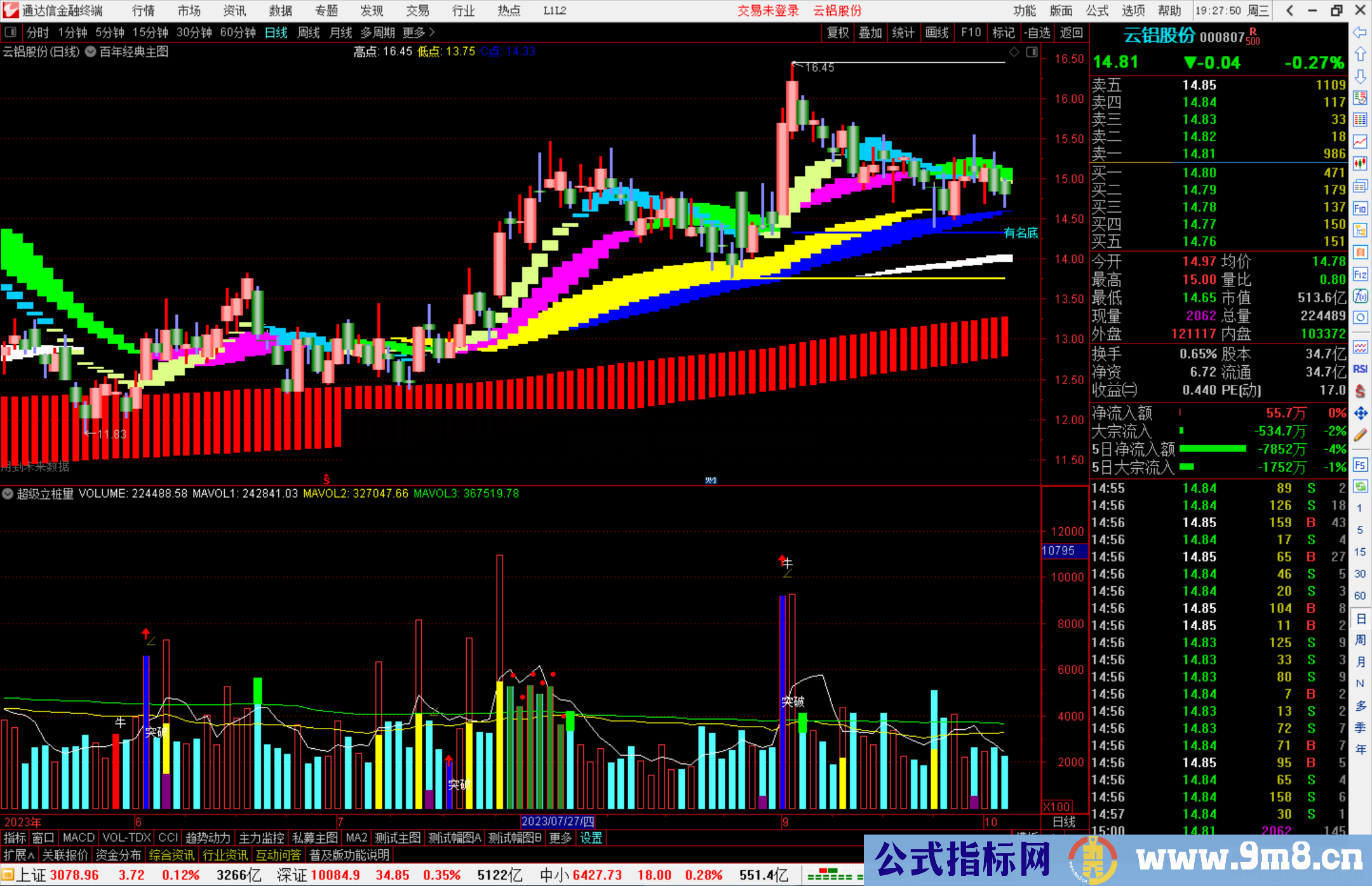The image size is (1372, 886).
Task: Click the diamond toggle icon at chart top-right
Action: tap(1014, 52)
